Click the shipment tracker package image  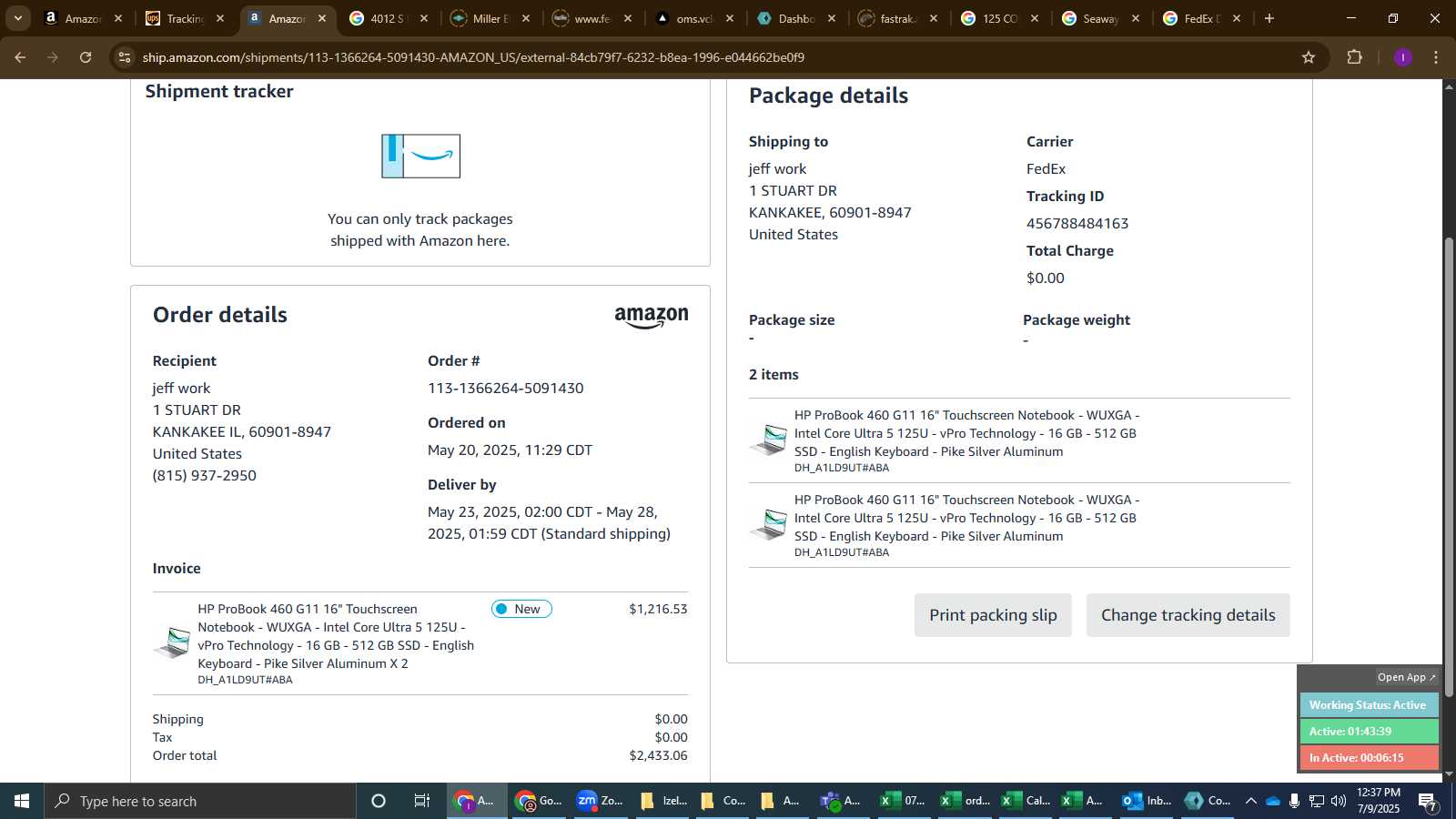(420, 156)
